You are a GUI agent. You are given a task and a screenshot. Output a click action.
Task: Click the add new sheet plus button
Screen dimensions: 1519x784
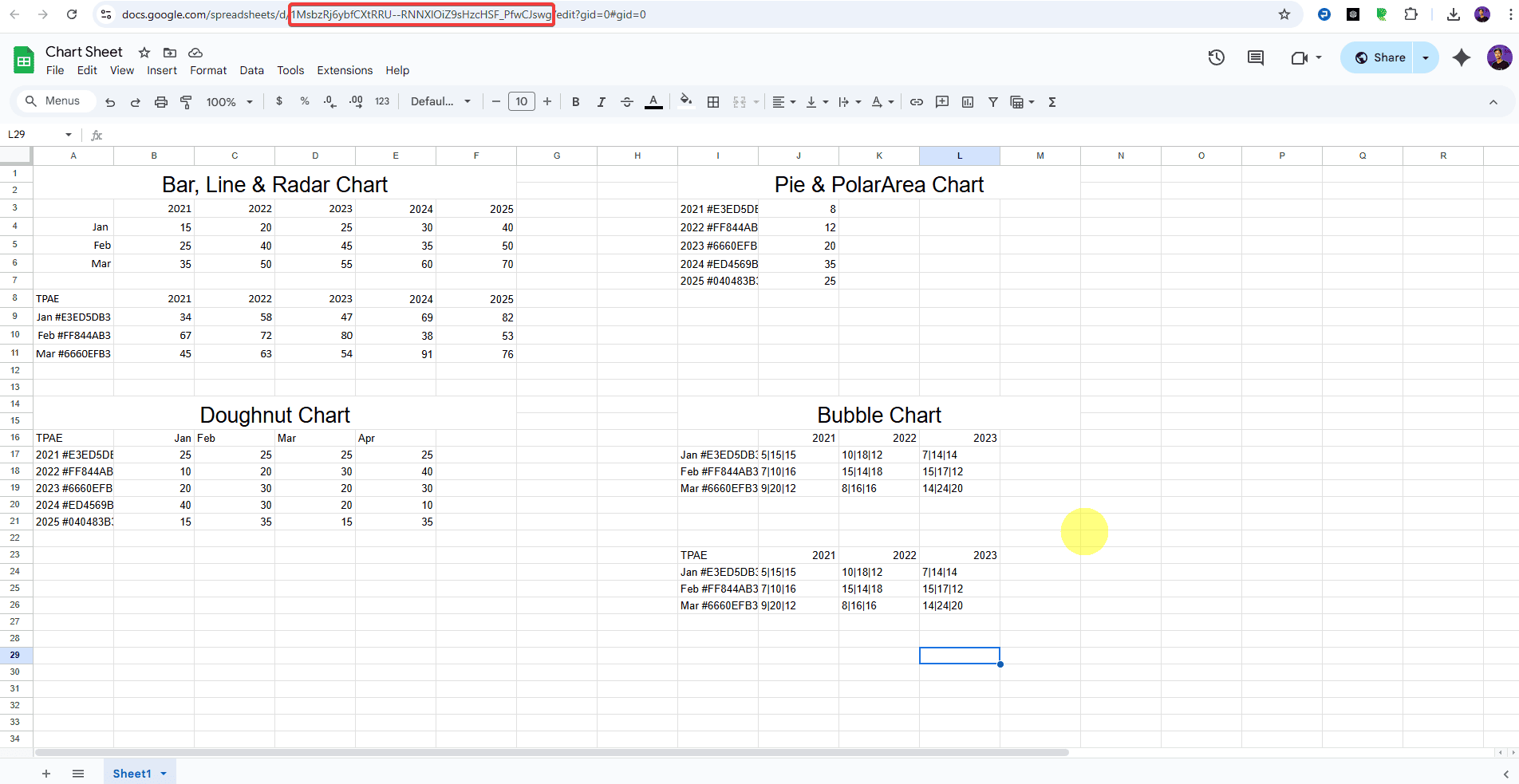click(46, 774)
